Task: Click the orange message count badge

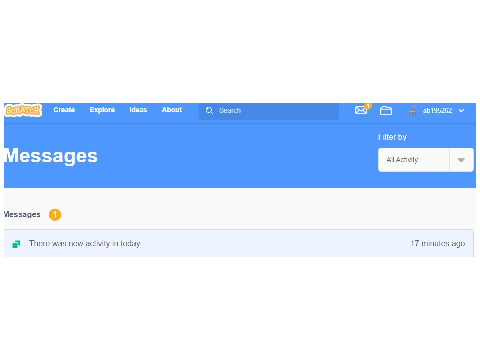Action: 55,215
